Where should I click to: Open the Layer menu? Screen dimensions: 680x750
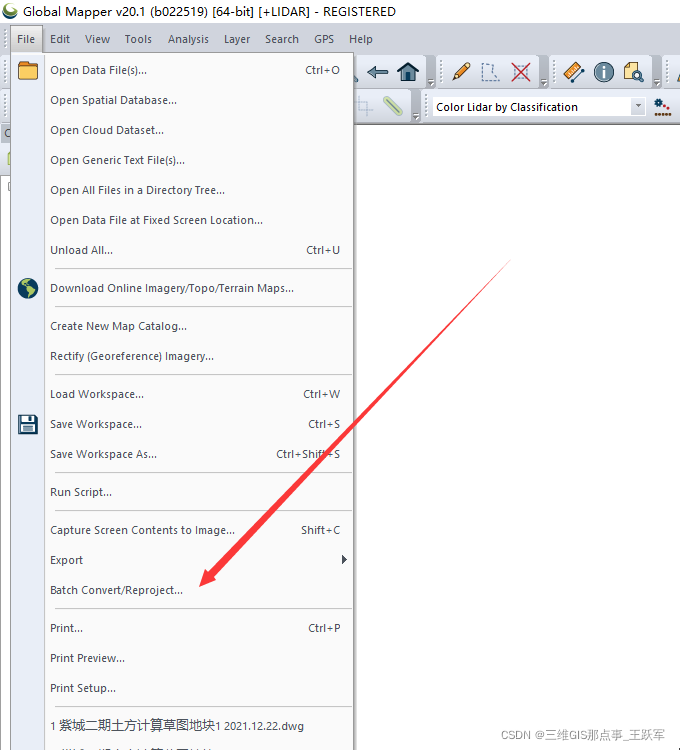237,39
